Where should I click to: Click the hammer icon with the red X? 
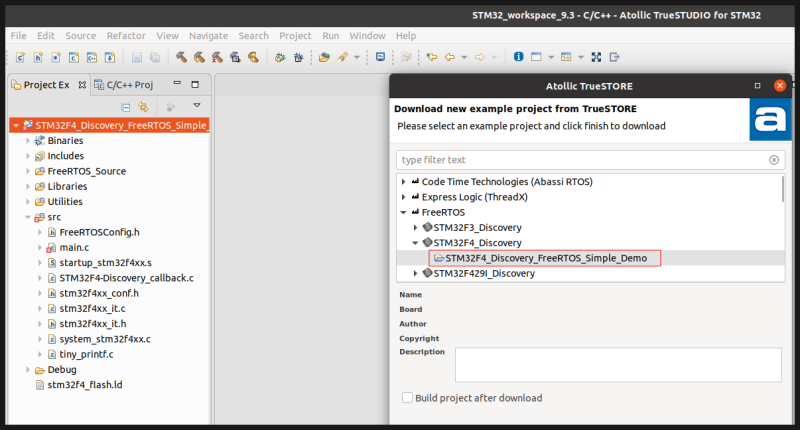point(217,57)
